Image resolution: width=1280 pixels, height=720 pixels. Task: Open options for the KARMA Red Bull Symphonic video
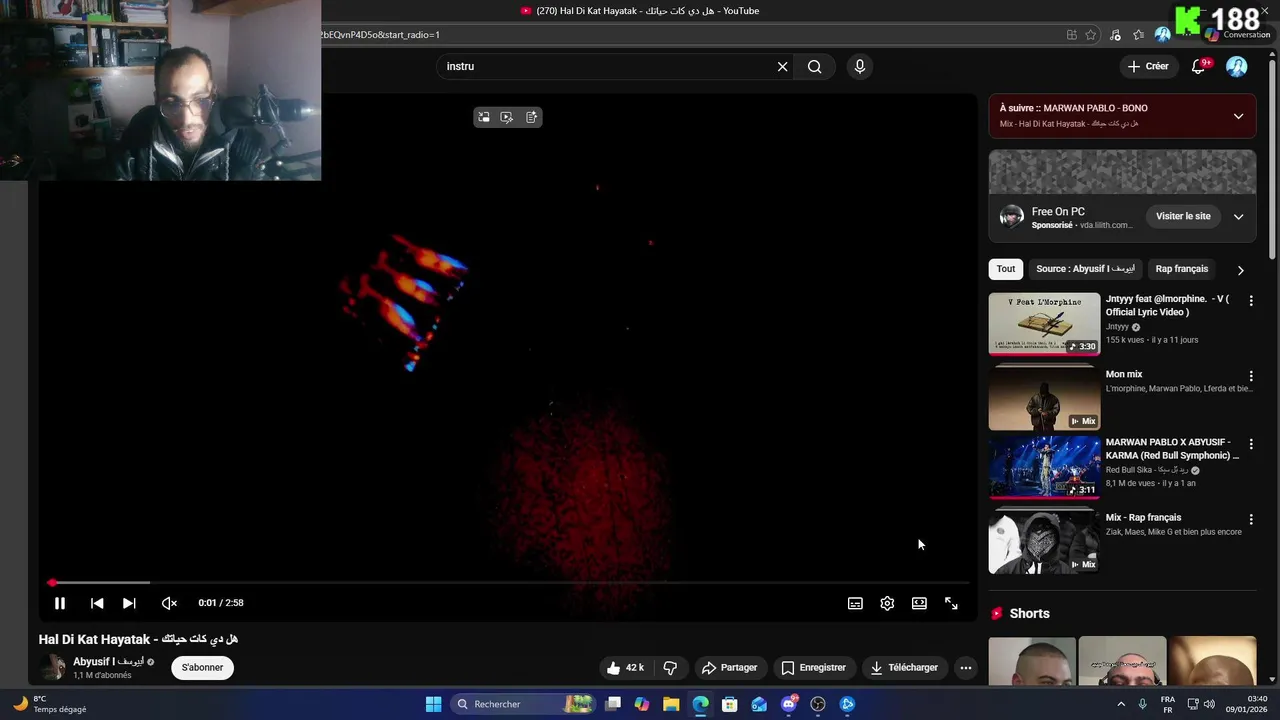coord(1250,444)
